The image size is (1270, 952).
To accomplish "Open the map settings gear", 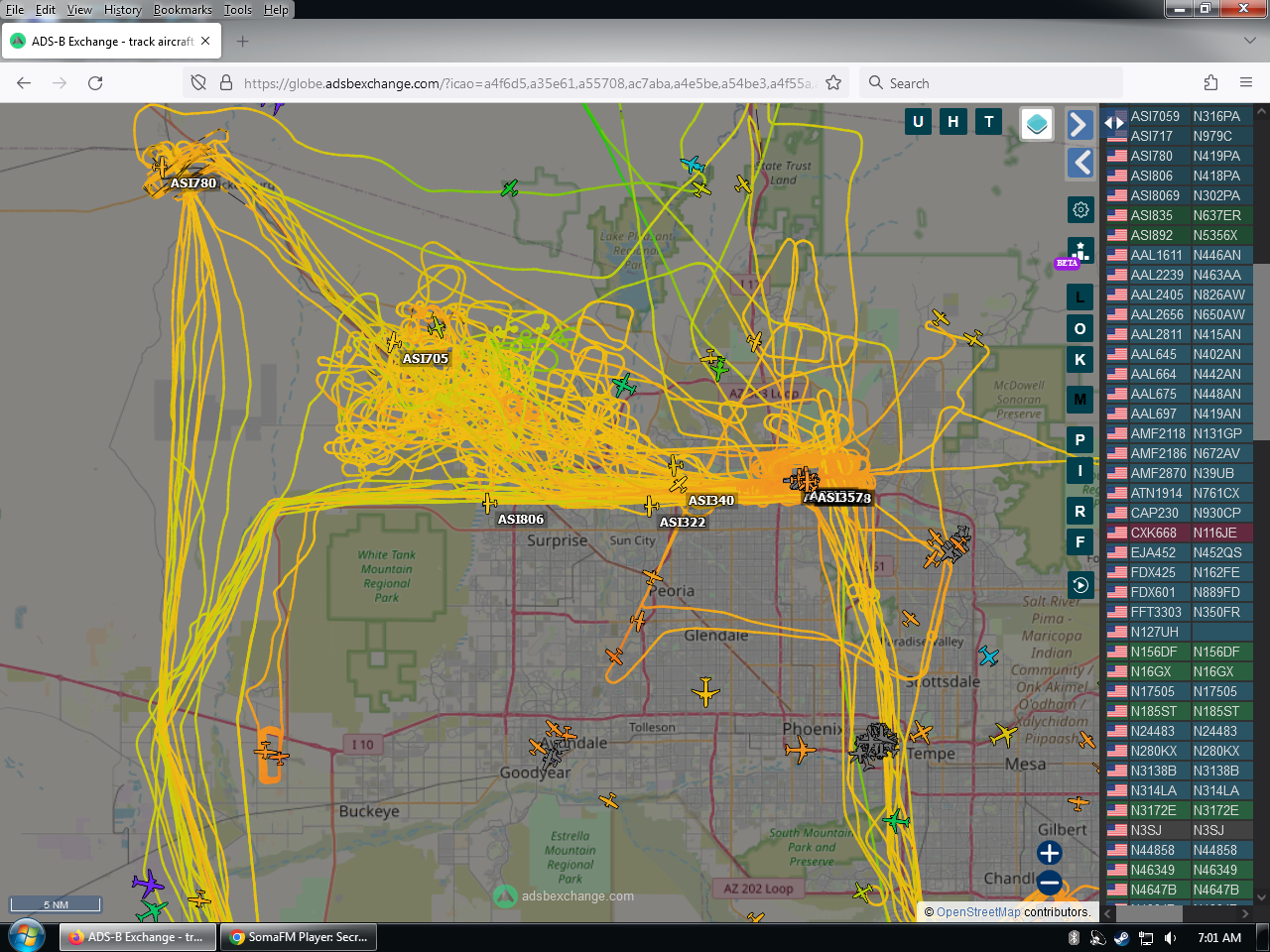I will coord(1080,209).
